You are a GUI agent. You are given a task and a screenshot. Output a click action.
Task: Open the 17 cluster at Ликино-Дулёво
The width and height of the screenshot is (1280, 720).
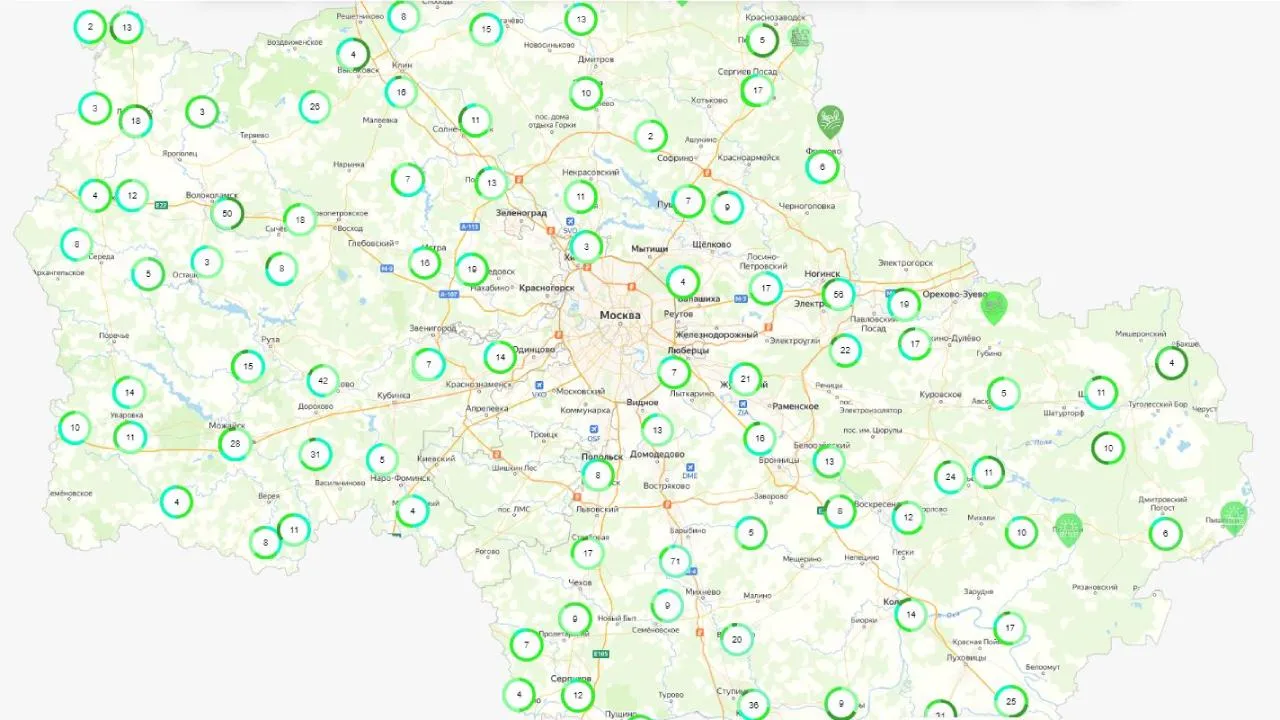[x=915, y=345]
